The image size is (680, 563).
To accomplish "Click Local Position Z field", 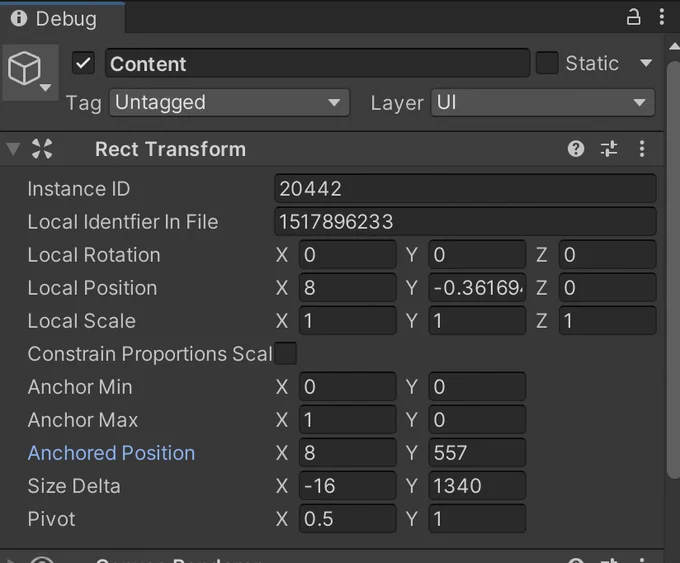I will coord(608,288).
